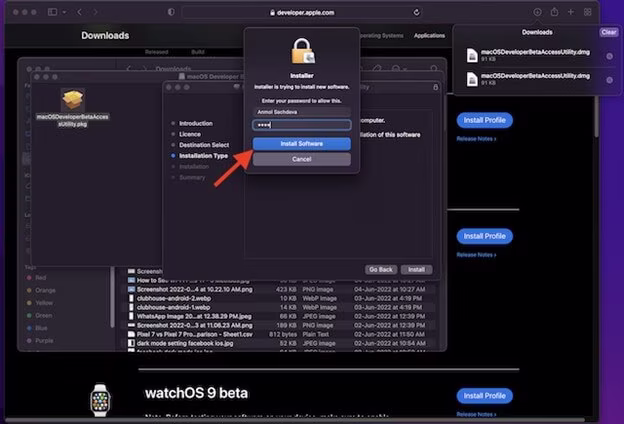Open the Finder action menu dropdown icon
The width and height of the screenshot is (624, 424).
click(398, 69)
